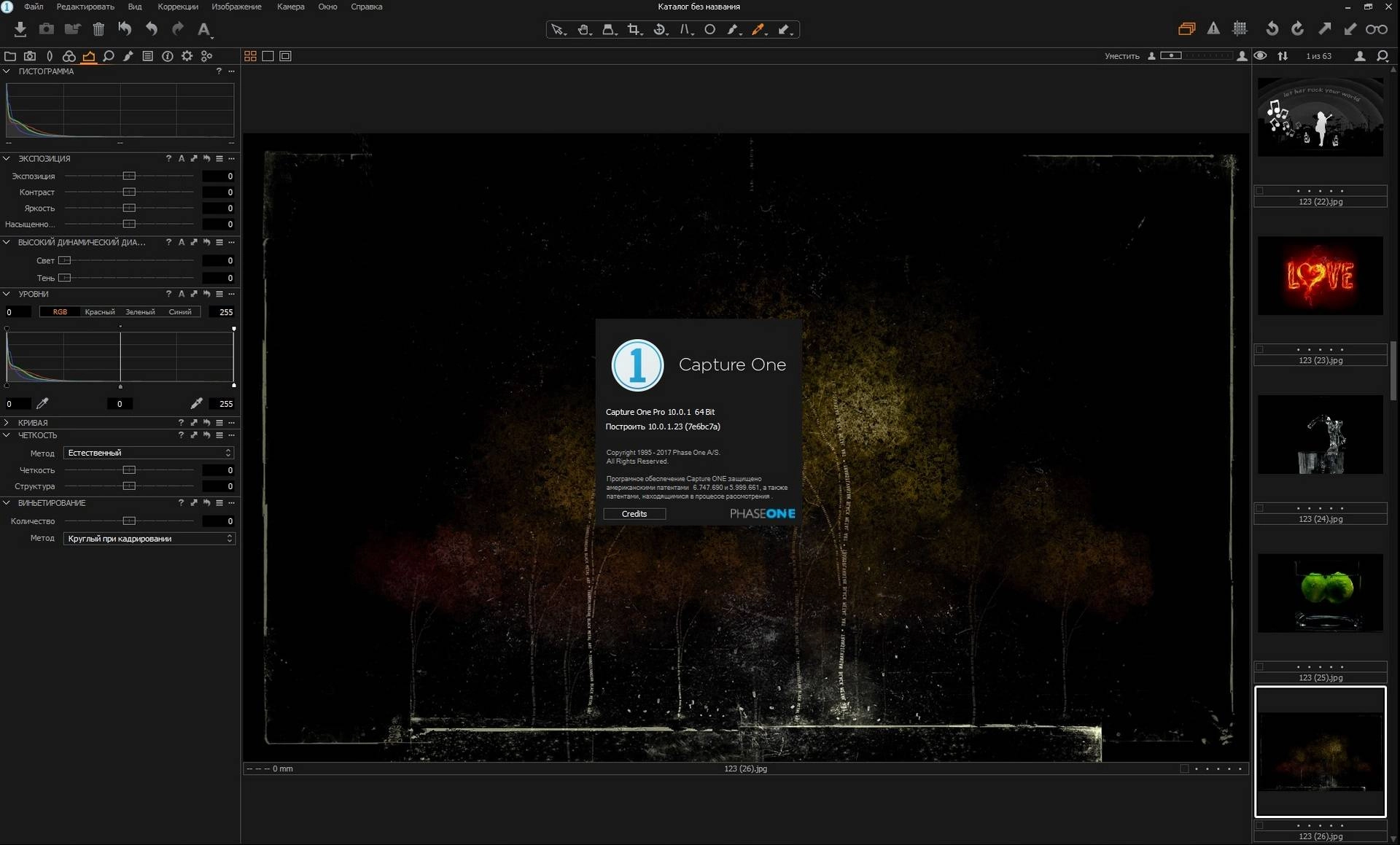Click the Import images download icon
Viewport: 1400px width, 845px height.
point(20,29)
